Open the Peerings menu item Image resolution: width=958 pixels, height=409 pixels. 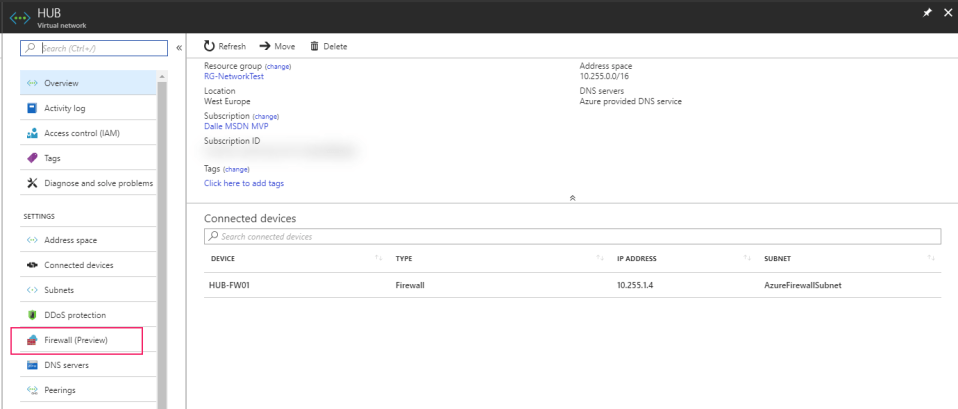coord(59,390)
